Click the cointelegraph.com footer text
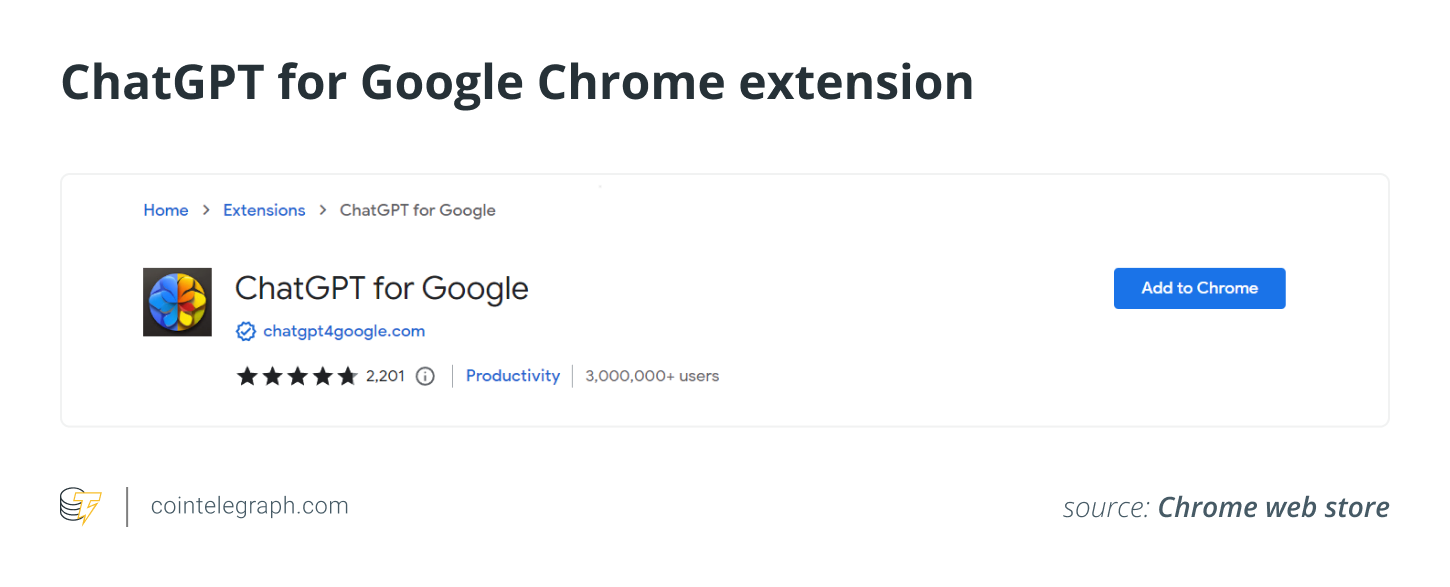Viewport: 1450px width, 587px height. 249,506
